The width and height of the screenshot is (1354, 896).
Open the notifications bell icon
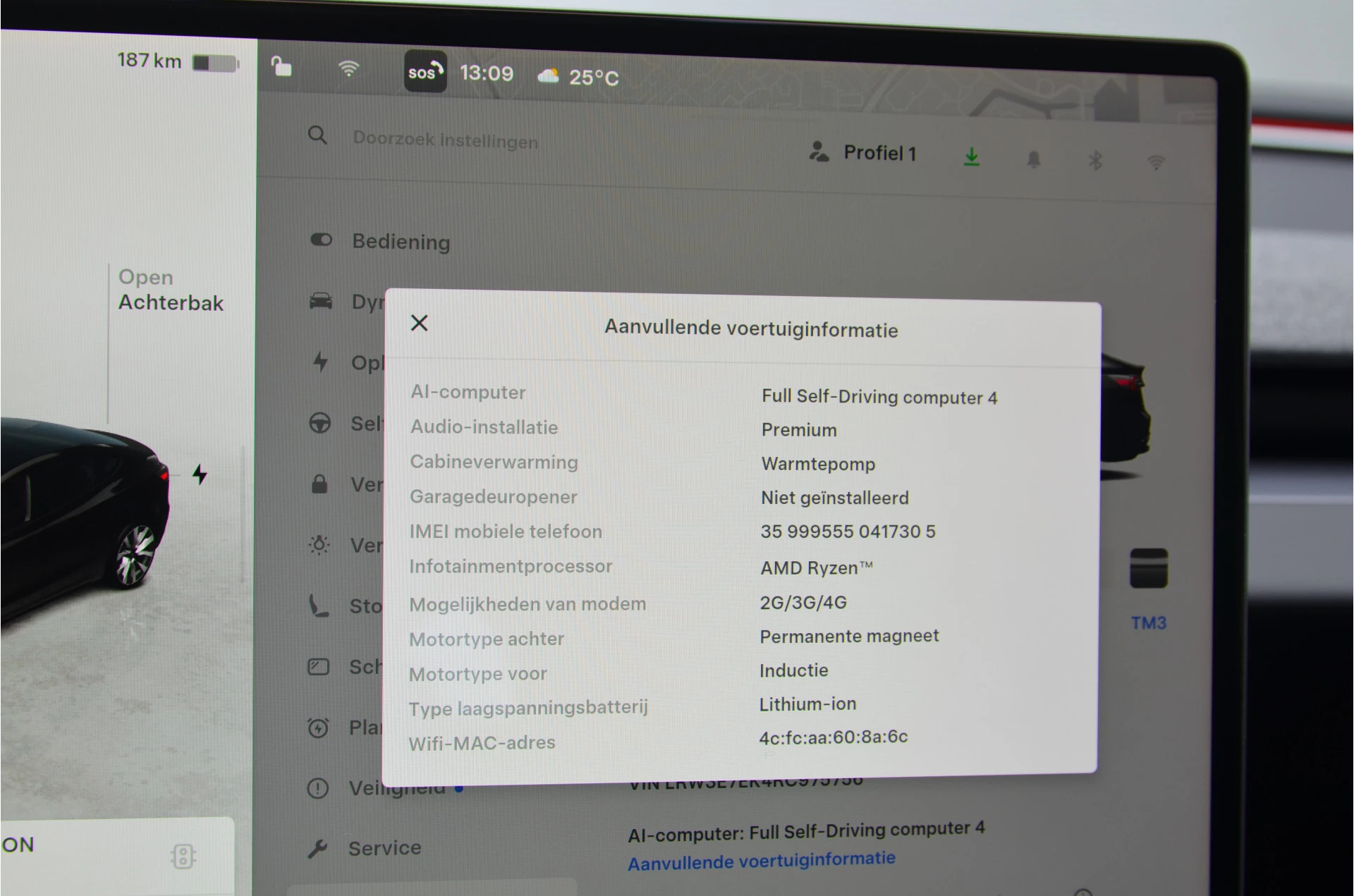click(1033, 159)
